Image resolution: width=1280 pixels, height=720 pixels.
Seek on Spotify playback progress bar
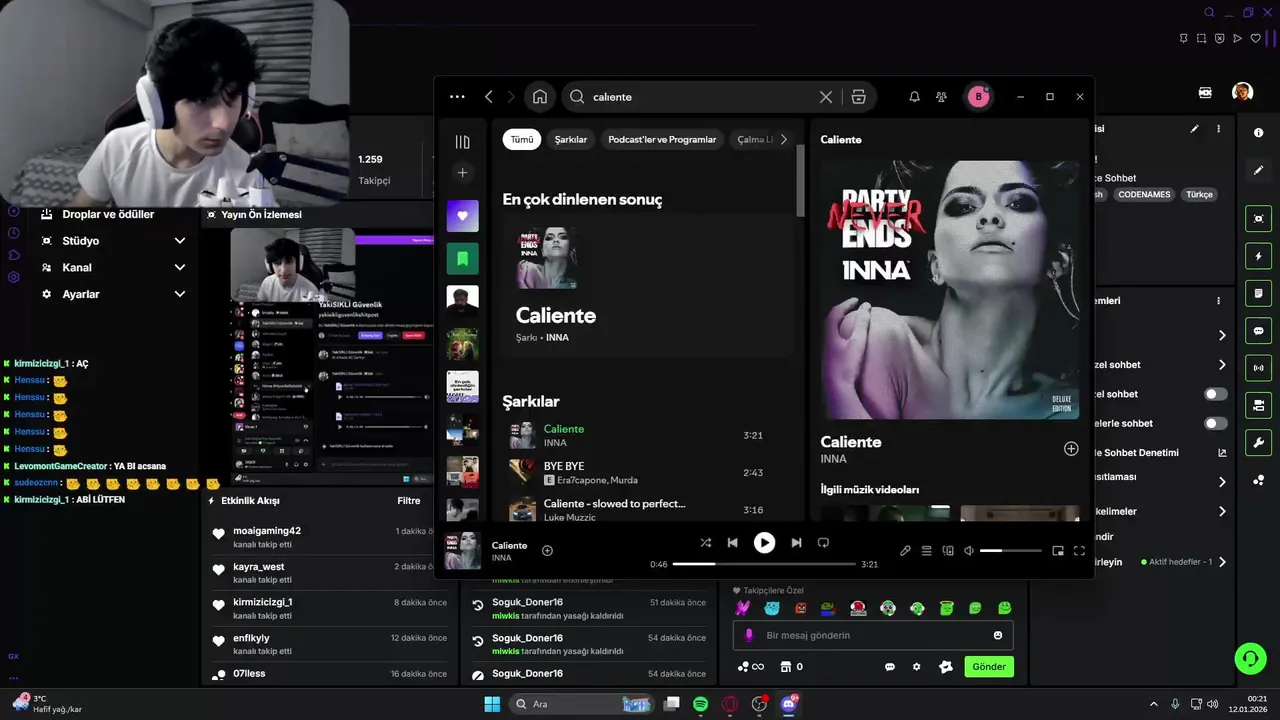pos(764,564)
